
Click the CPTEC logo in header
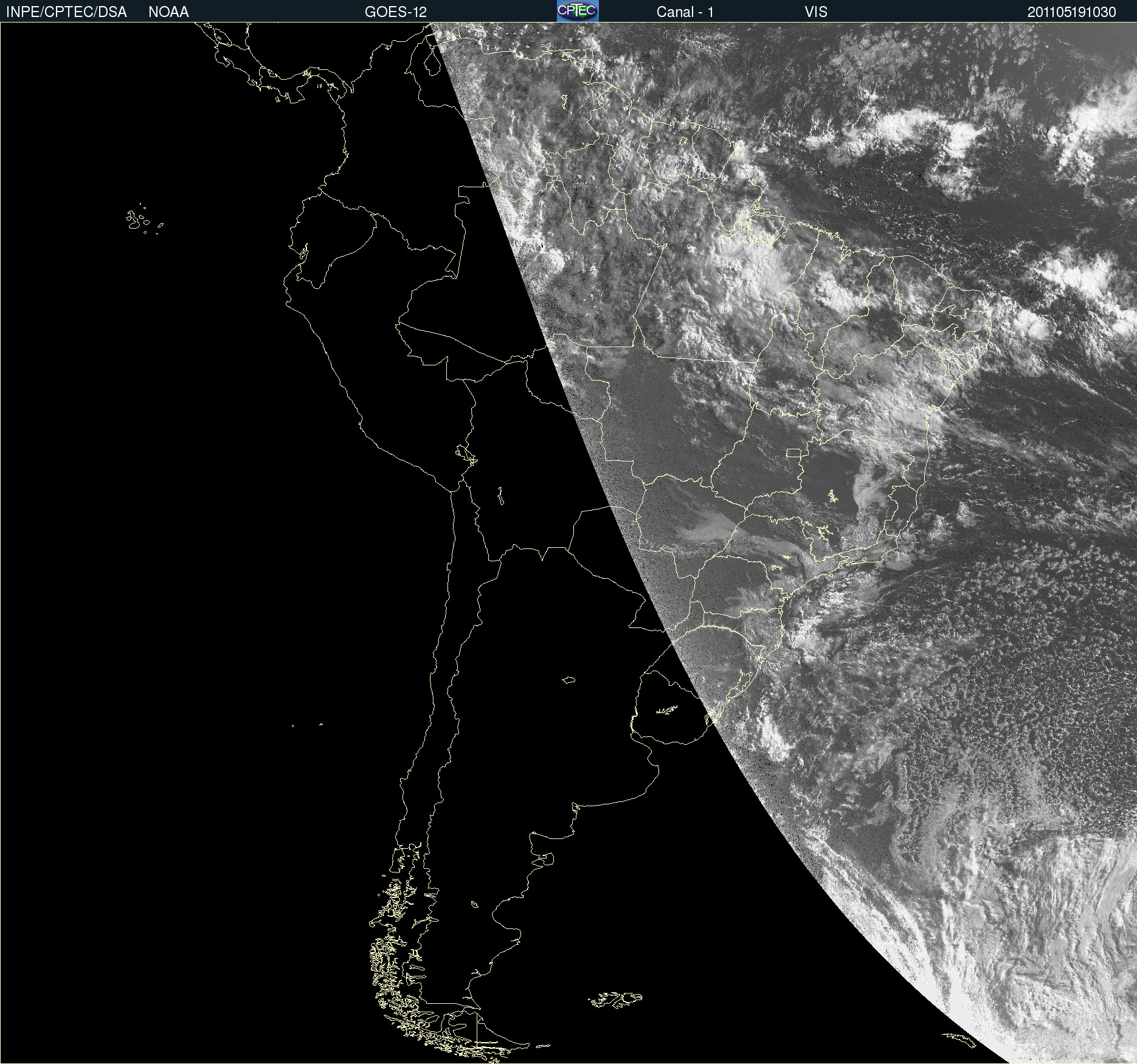point(578,11)
